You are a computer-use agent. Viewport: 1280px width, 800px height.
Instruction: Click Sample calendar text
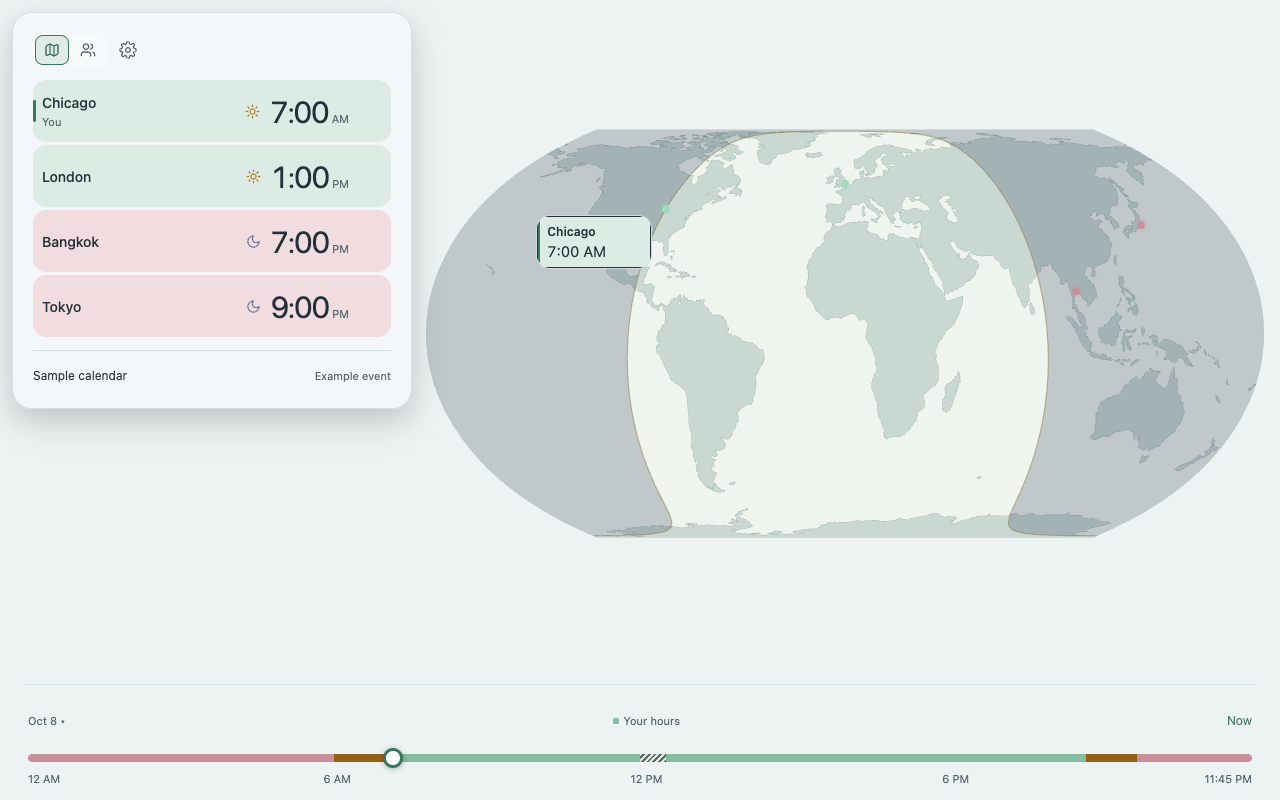click(x=80, y=376)
